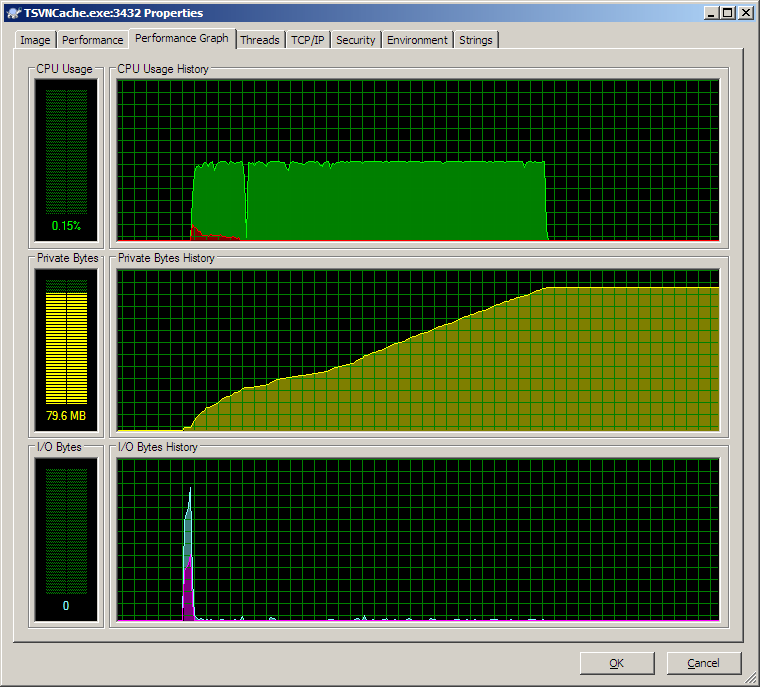Maximize the Properties window
This screenshot has width=760, height=687.
click(728, 13)
